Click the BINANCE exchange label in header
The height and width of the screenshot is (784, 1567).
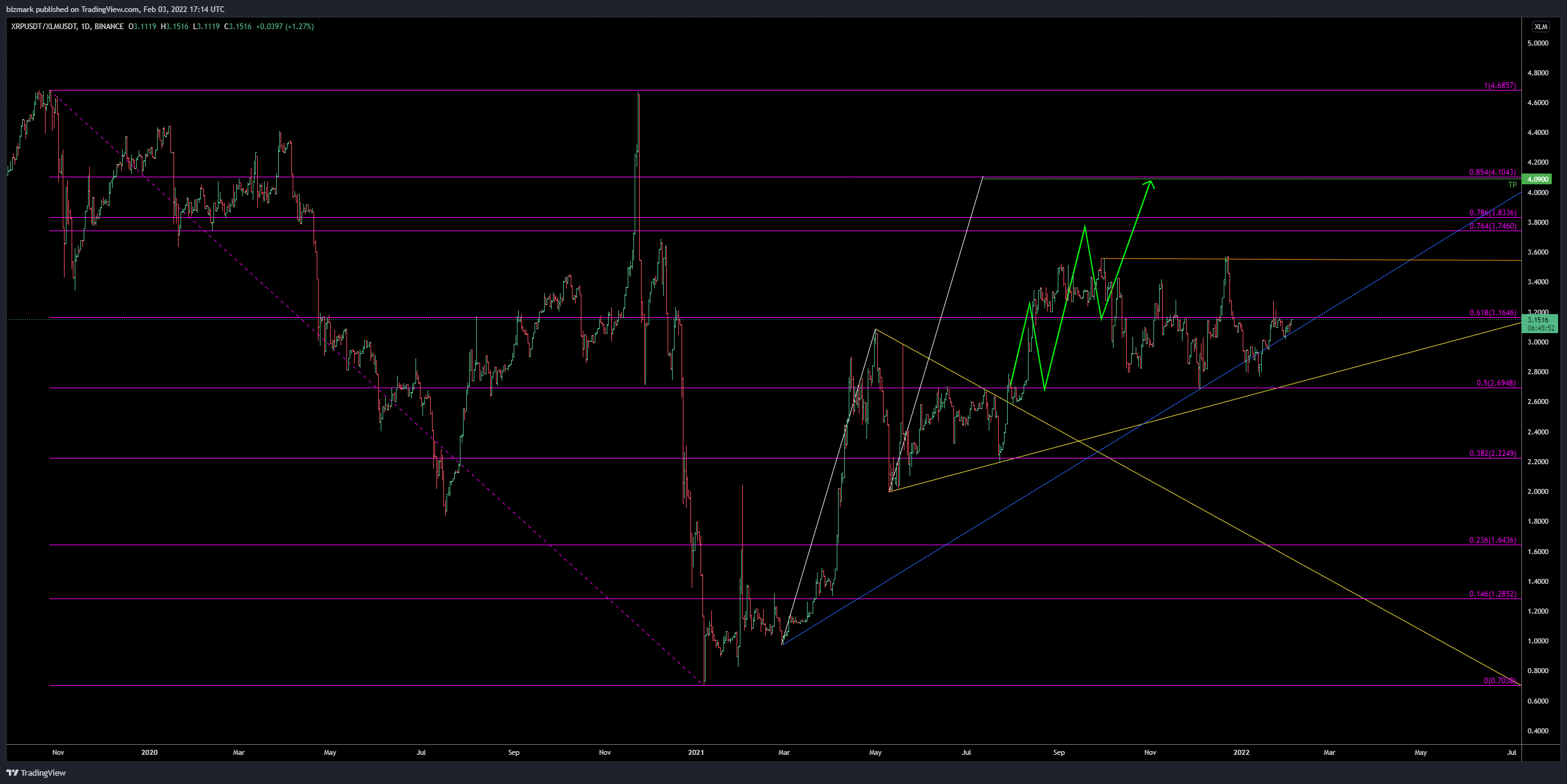109,27
